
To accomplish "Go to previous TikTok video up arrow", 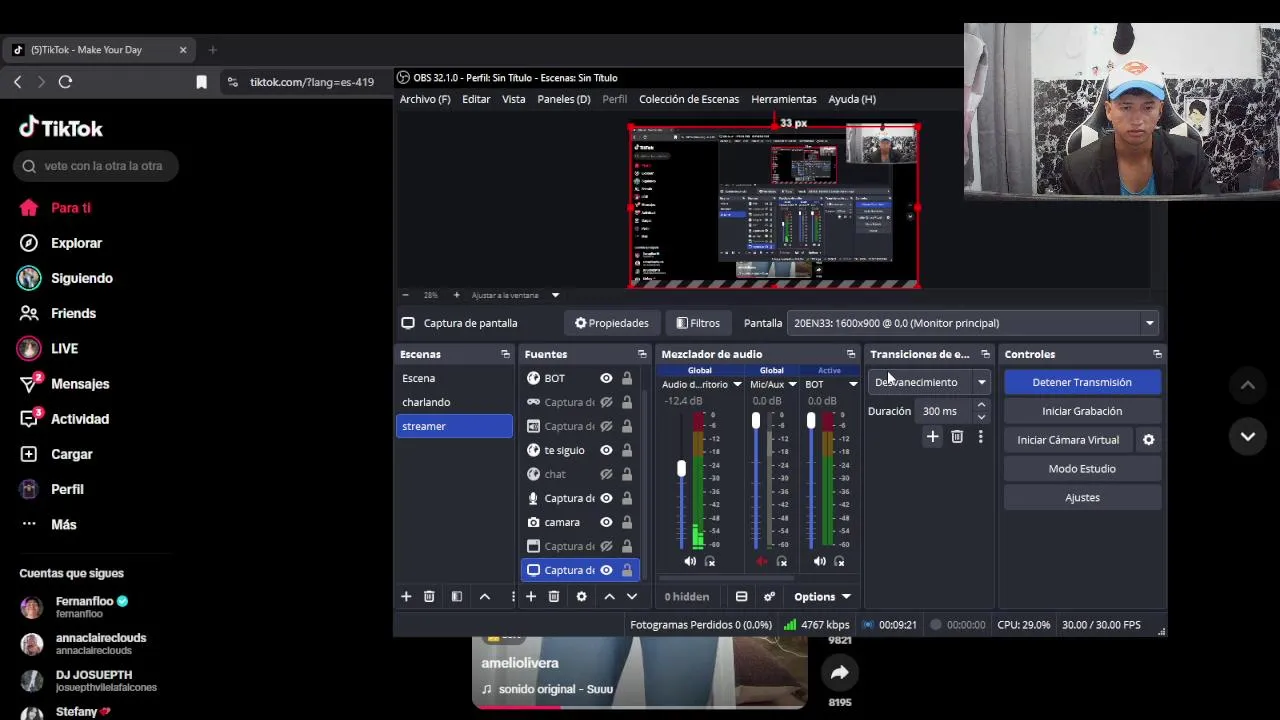I will (1248, 385).
